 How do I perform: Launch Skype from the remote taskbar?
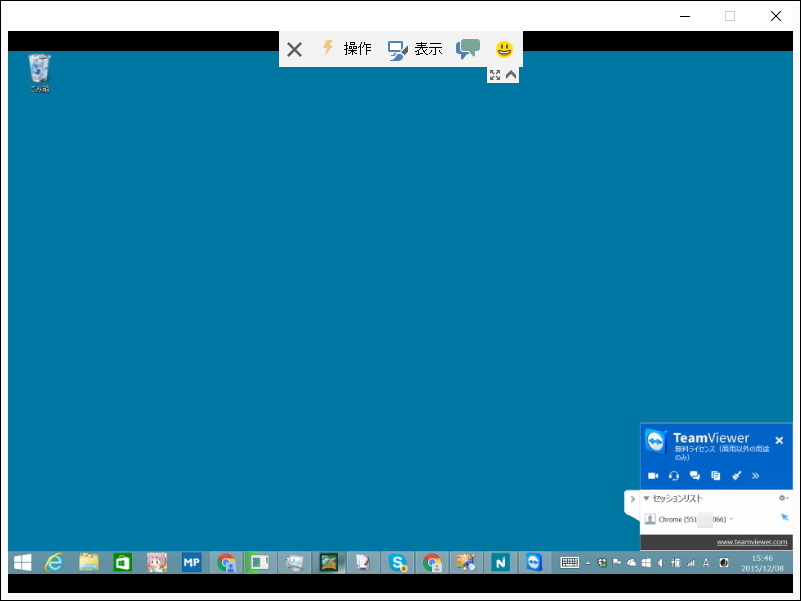coord(397,563)
